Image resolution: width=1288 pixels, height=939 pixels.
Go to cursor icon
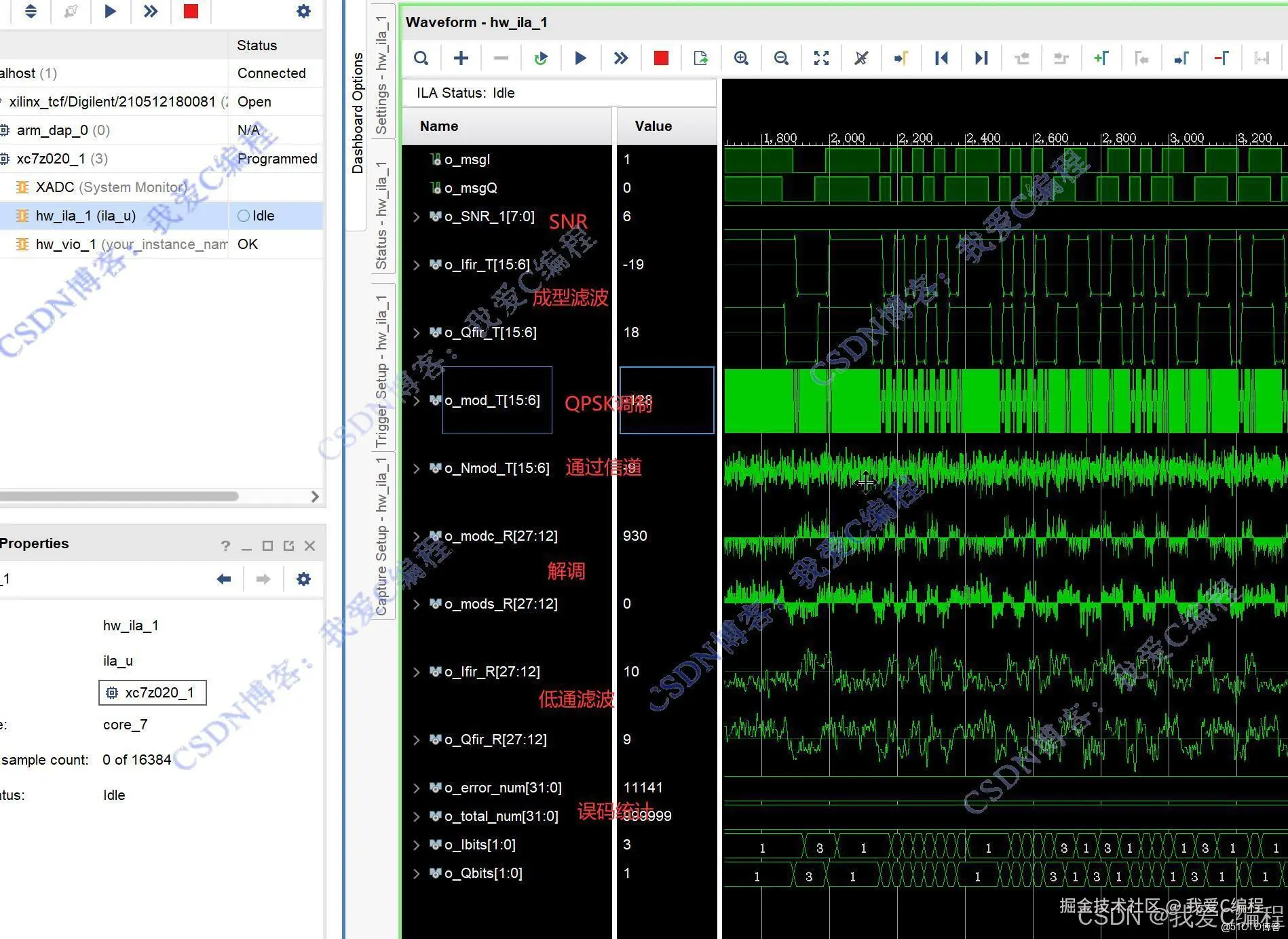pos(901,58)
